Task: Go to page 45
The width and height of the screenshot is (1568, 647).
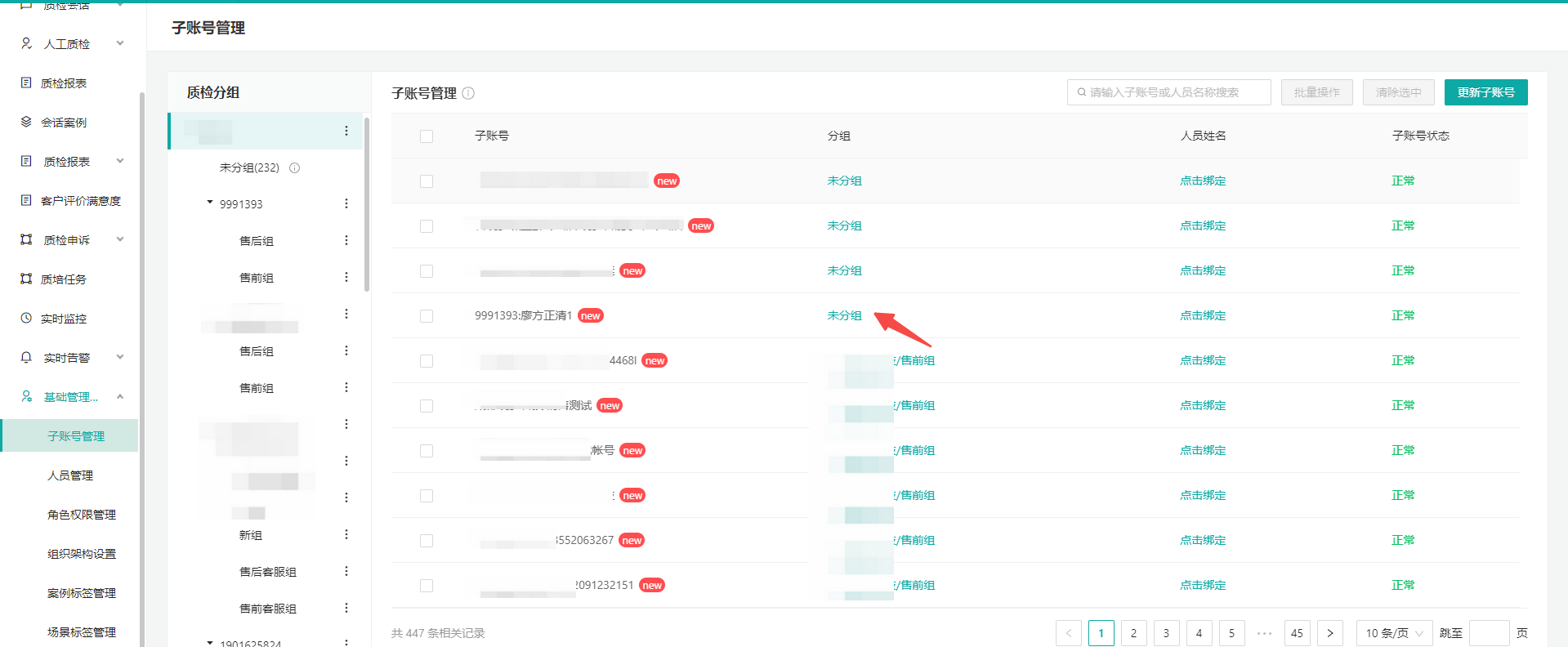Action: point(1298,633)
